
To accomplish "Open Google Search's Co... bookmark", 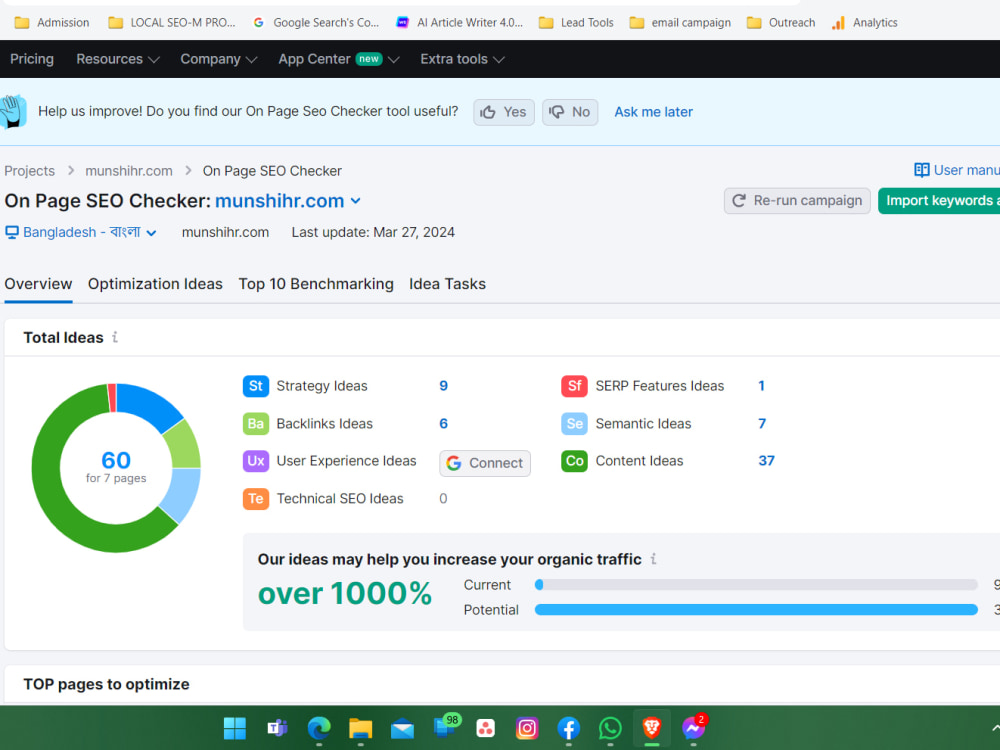I will [x=316, y=22].
